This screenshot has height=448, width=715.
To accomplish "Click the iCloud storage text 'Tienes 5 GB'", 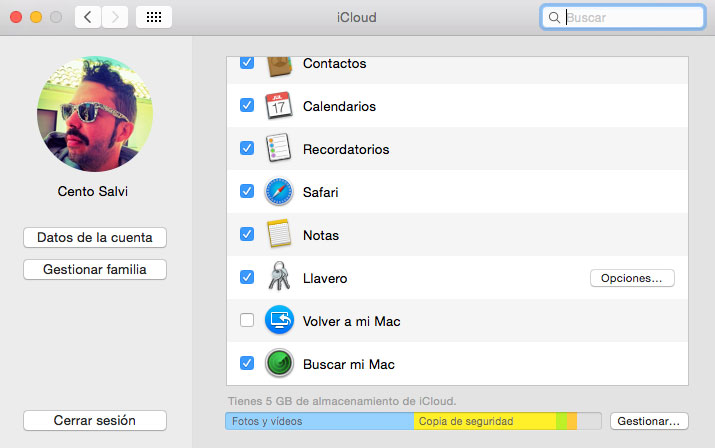I will coord(342,401).
